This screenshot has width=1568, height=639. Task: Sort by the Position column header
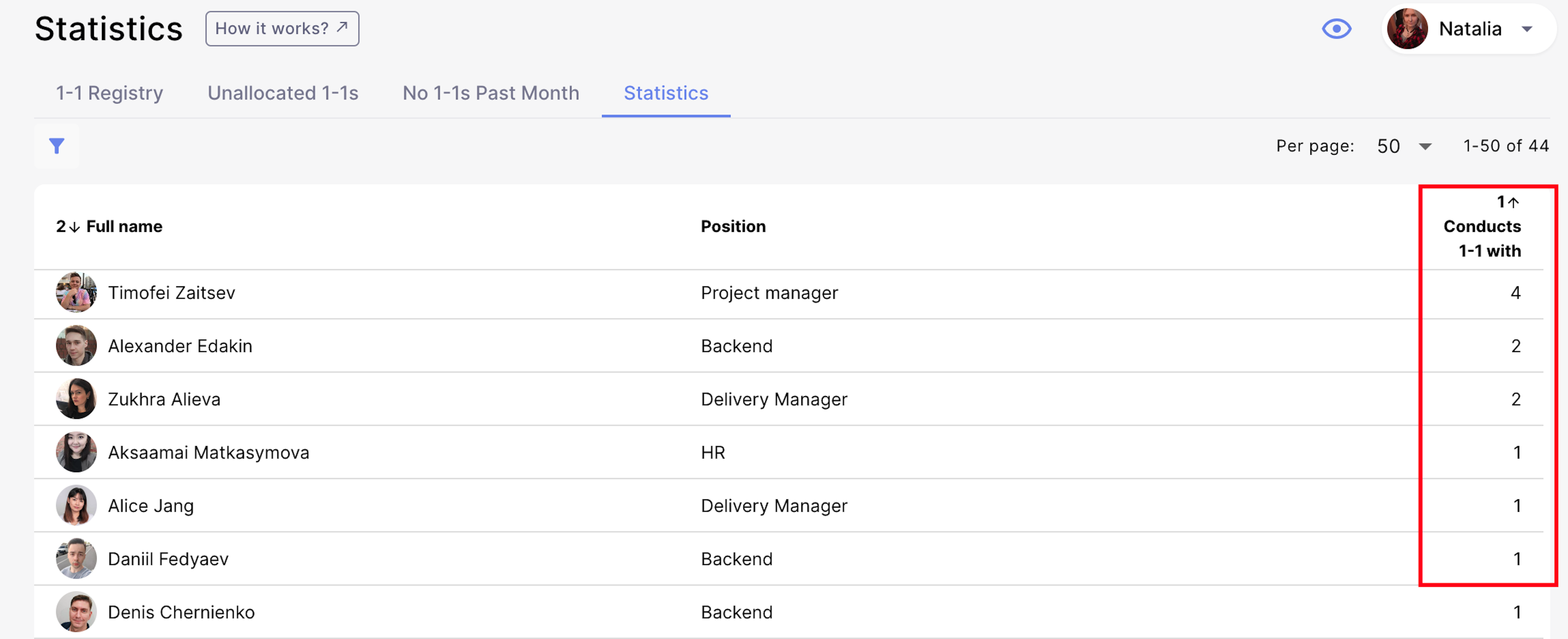pyautogui.click(x=733, y=227)
